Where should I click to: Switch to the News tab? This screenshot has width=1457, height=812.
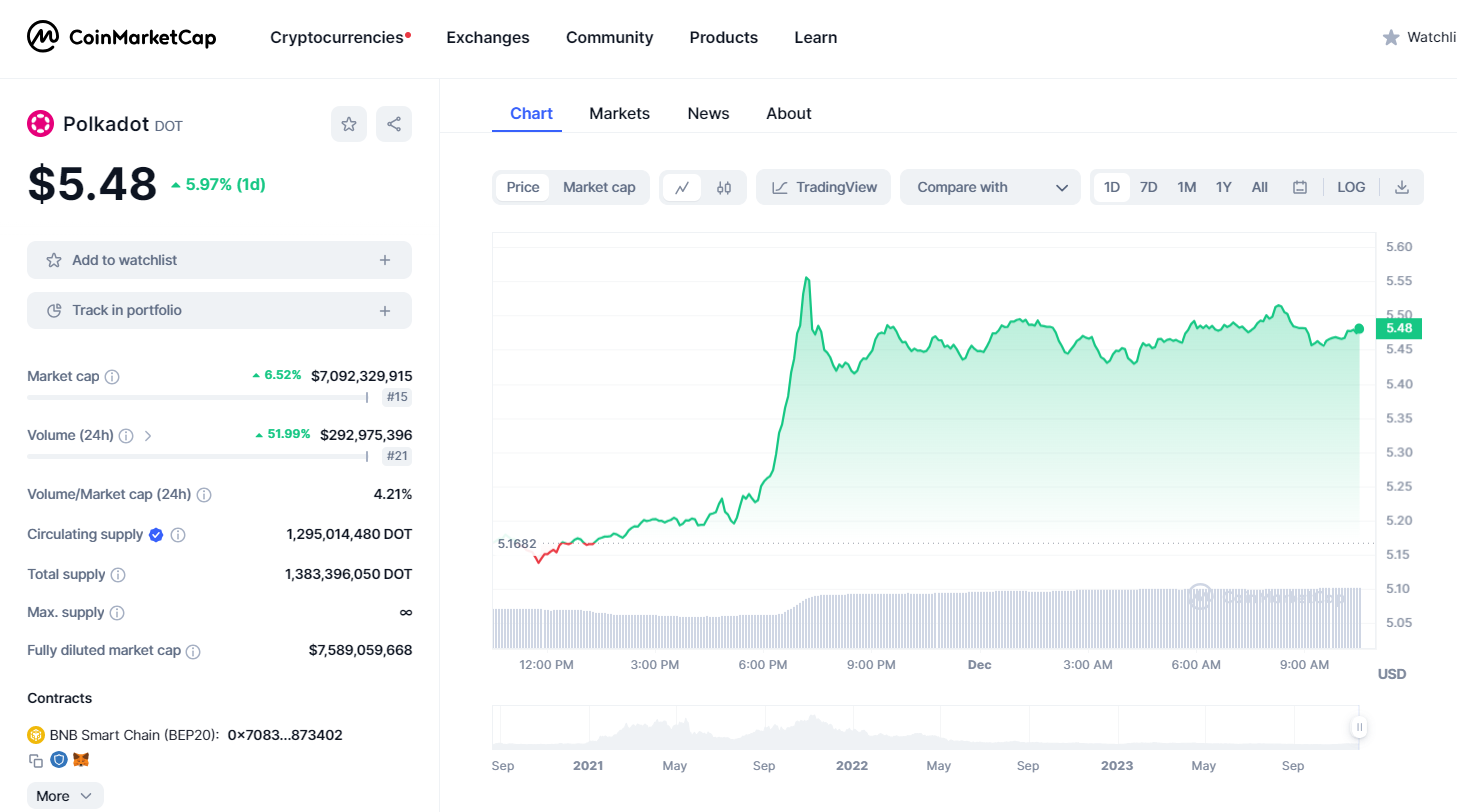709,114
